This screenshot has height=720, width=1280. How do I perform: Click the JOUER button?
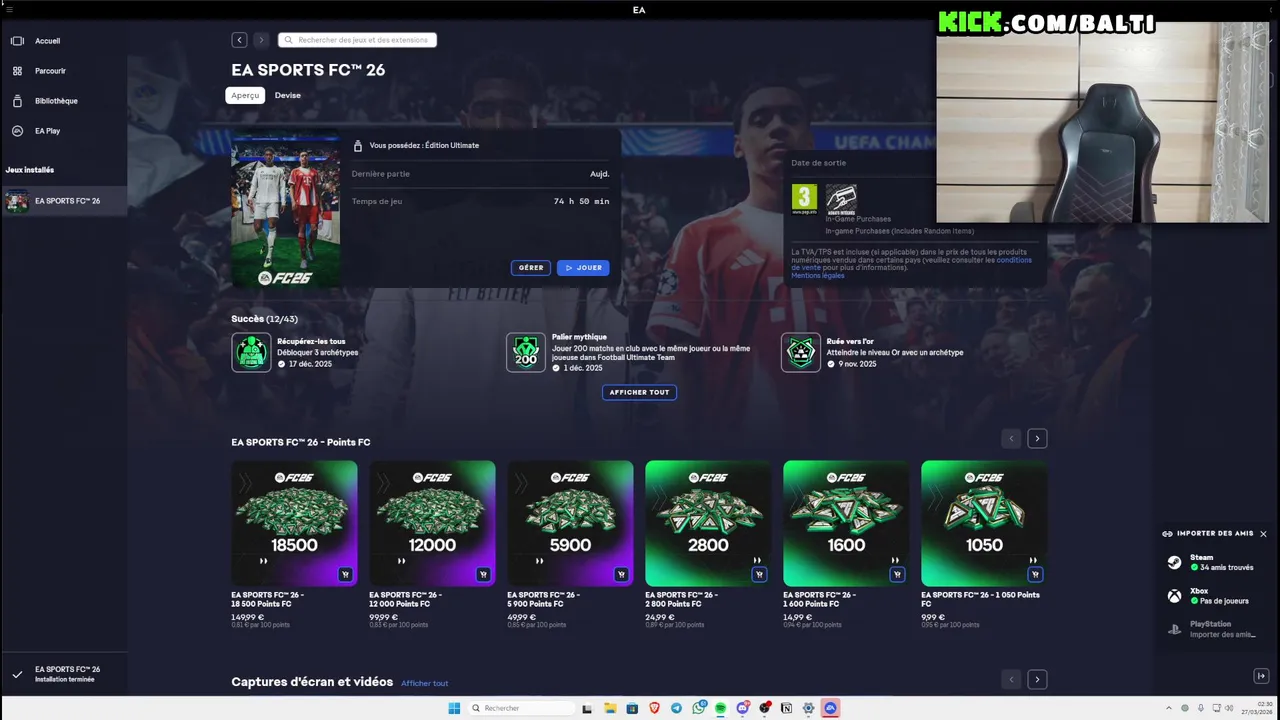(x=583, y=268)
